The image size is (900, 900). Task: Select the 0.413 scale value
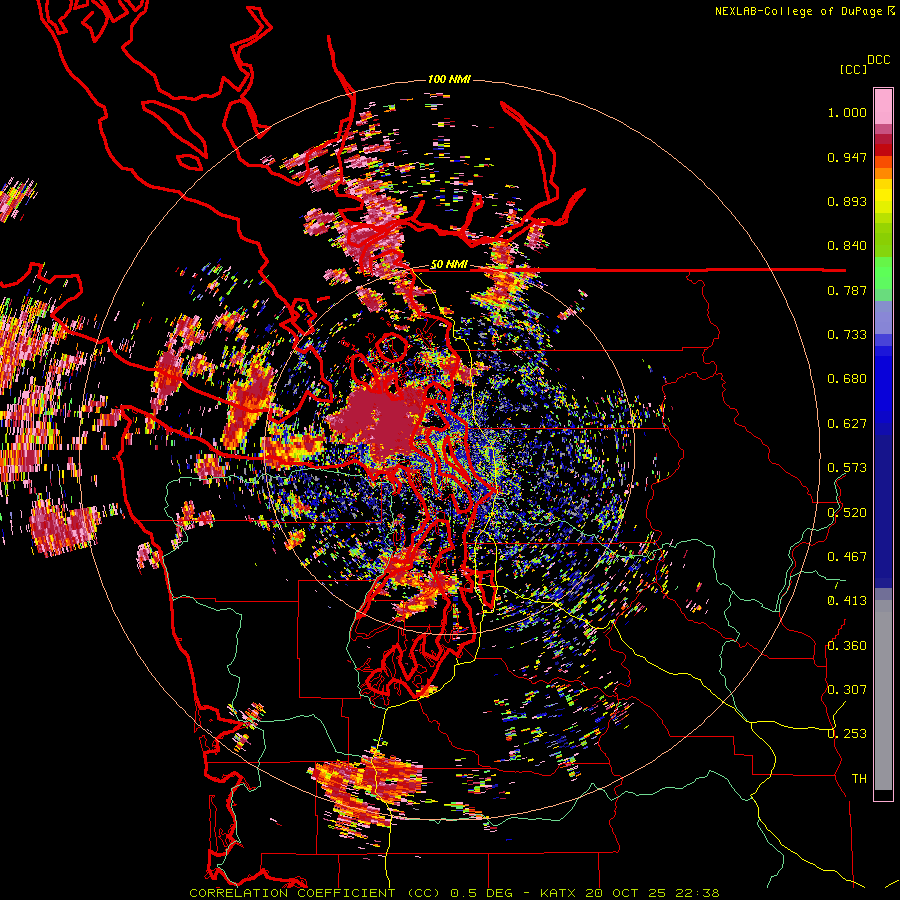point(847,601)
